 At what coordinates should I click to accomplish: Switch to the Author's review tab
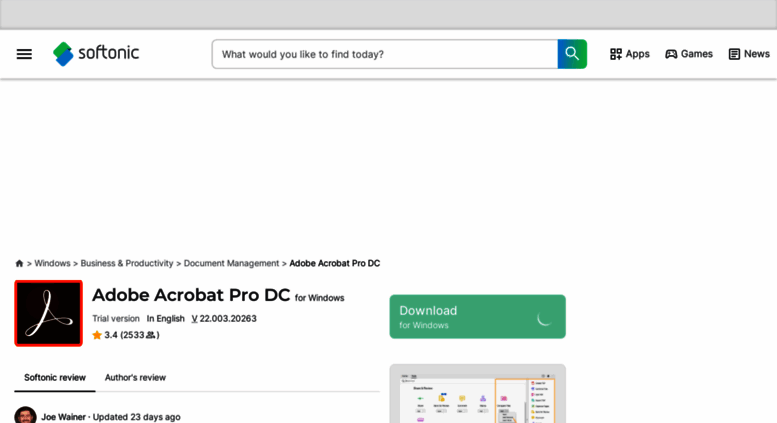pyautogui.click(x=135, y=377)
